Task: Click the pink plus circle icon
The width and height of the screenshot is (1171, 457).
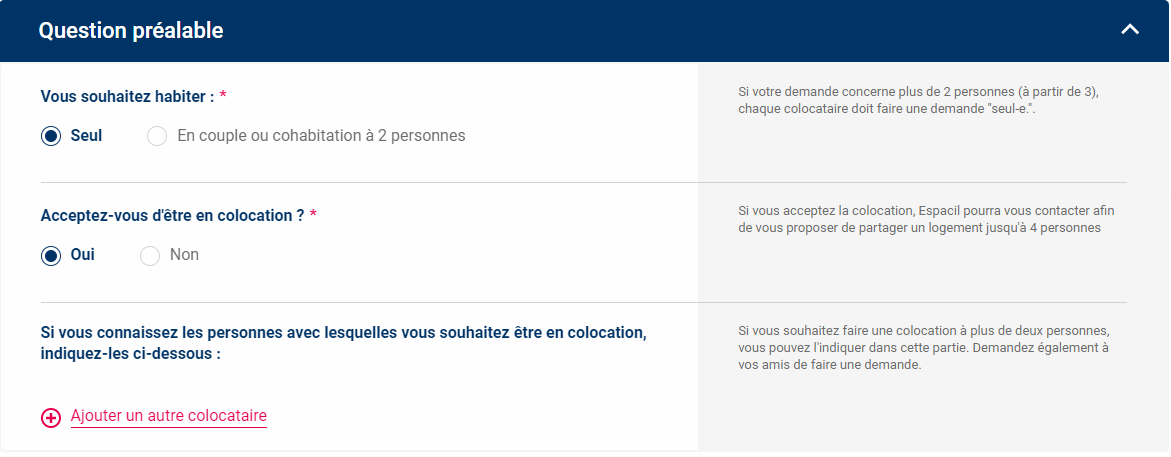Action: coord(51,417)
